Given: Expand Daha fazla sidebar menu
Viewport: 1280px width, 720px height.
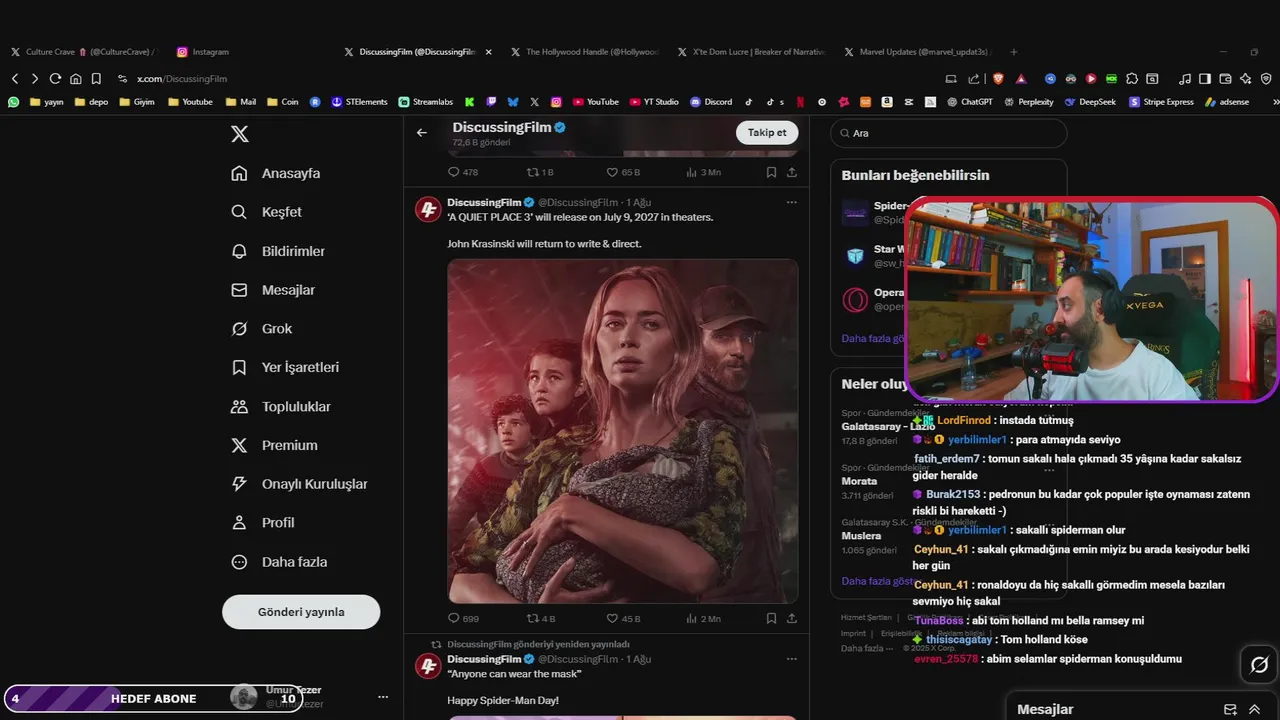Looking at the screenshot, I should (x=279, y=562).
